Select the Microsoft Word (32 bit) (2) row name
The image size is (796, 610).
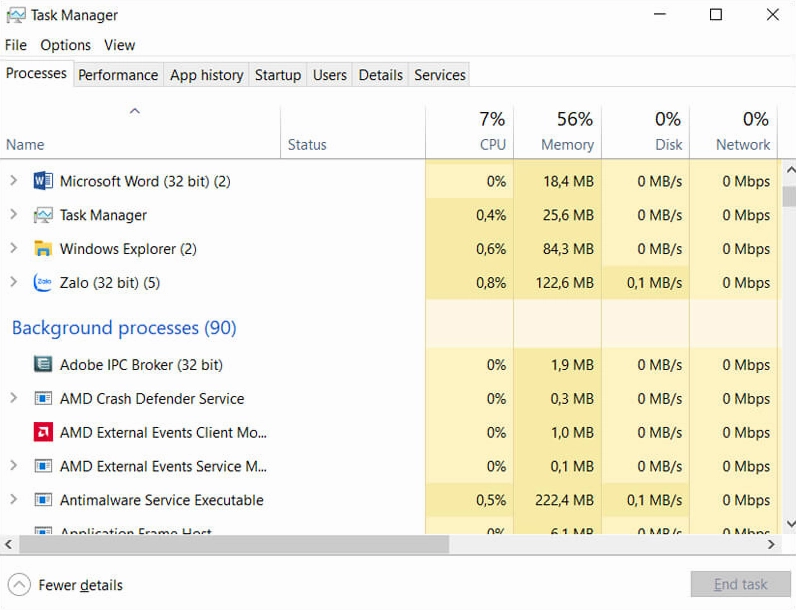(x=145, y=181)
